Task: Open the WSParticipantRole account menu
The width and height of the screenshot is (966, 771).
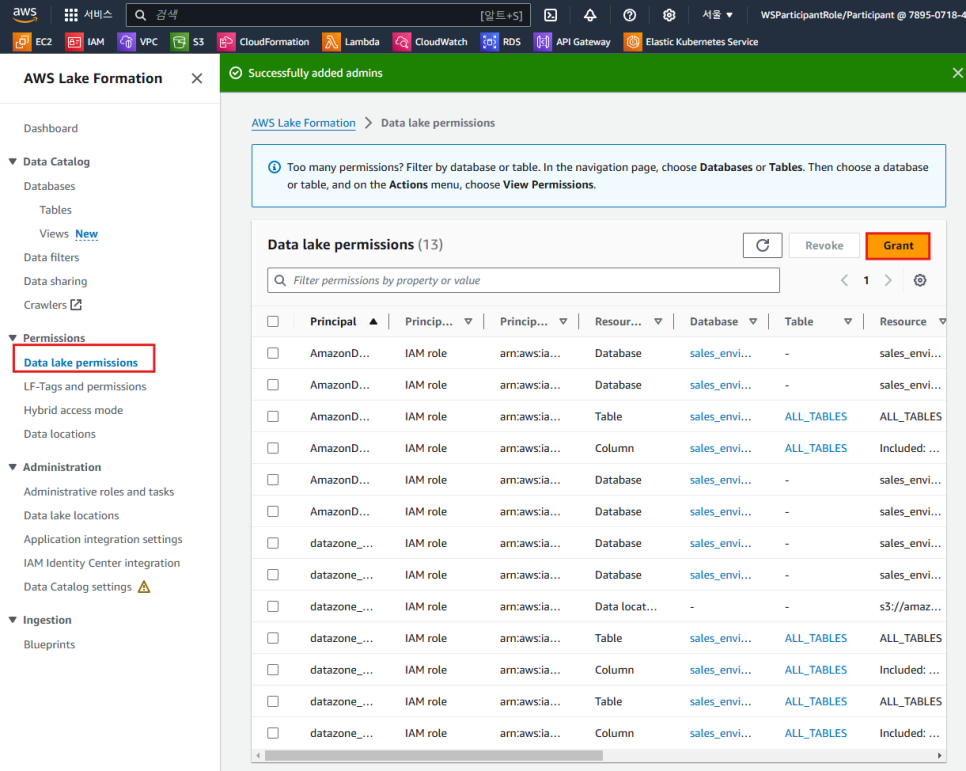Action: pos(862,15)
